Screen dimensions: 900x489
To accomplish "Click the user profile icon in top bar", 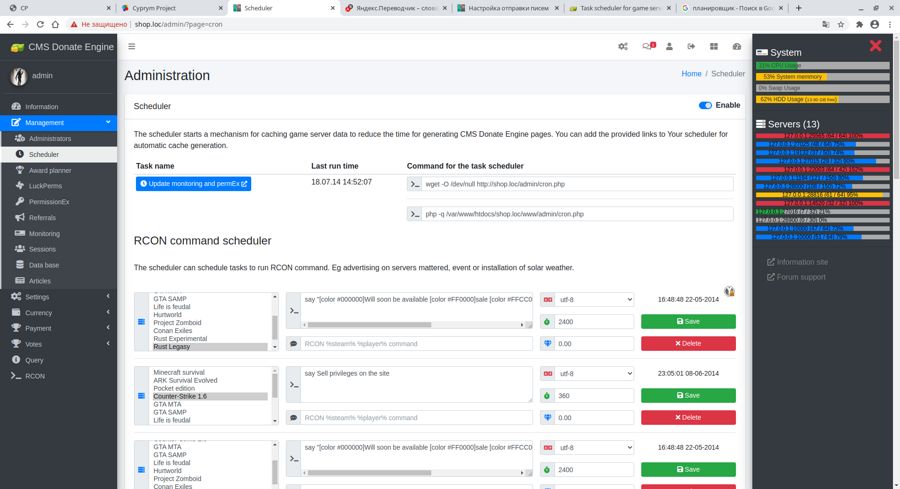I will point(669,46).
